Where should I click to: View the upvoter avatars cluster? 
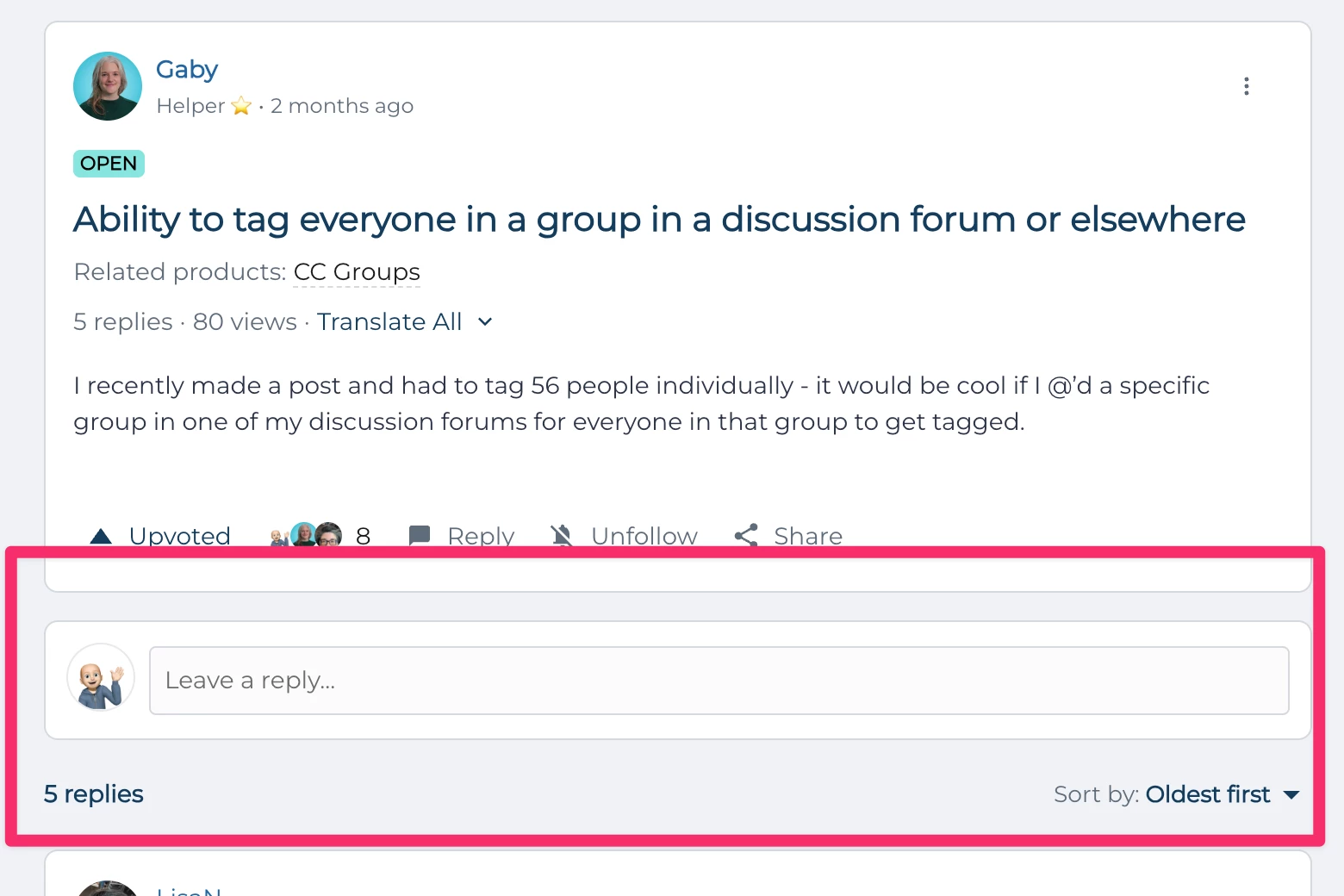[x=305, y=536]
